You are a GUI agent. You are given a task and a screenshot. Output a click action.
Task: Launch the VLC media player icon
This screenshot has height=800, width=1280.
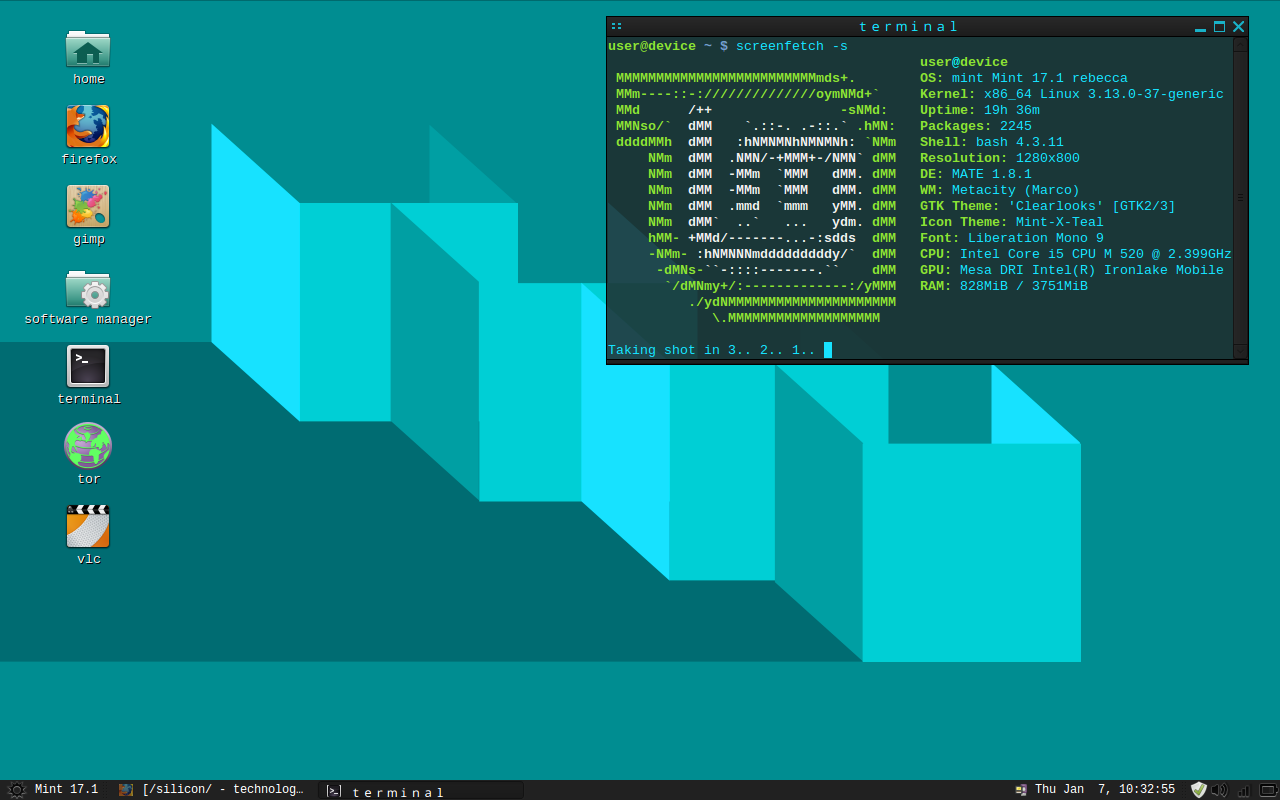tap(88, 527)
